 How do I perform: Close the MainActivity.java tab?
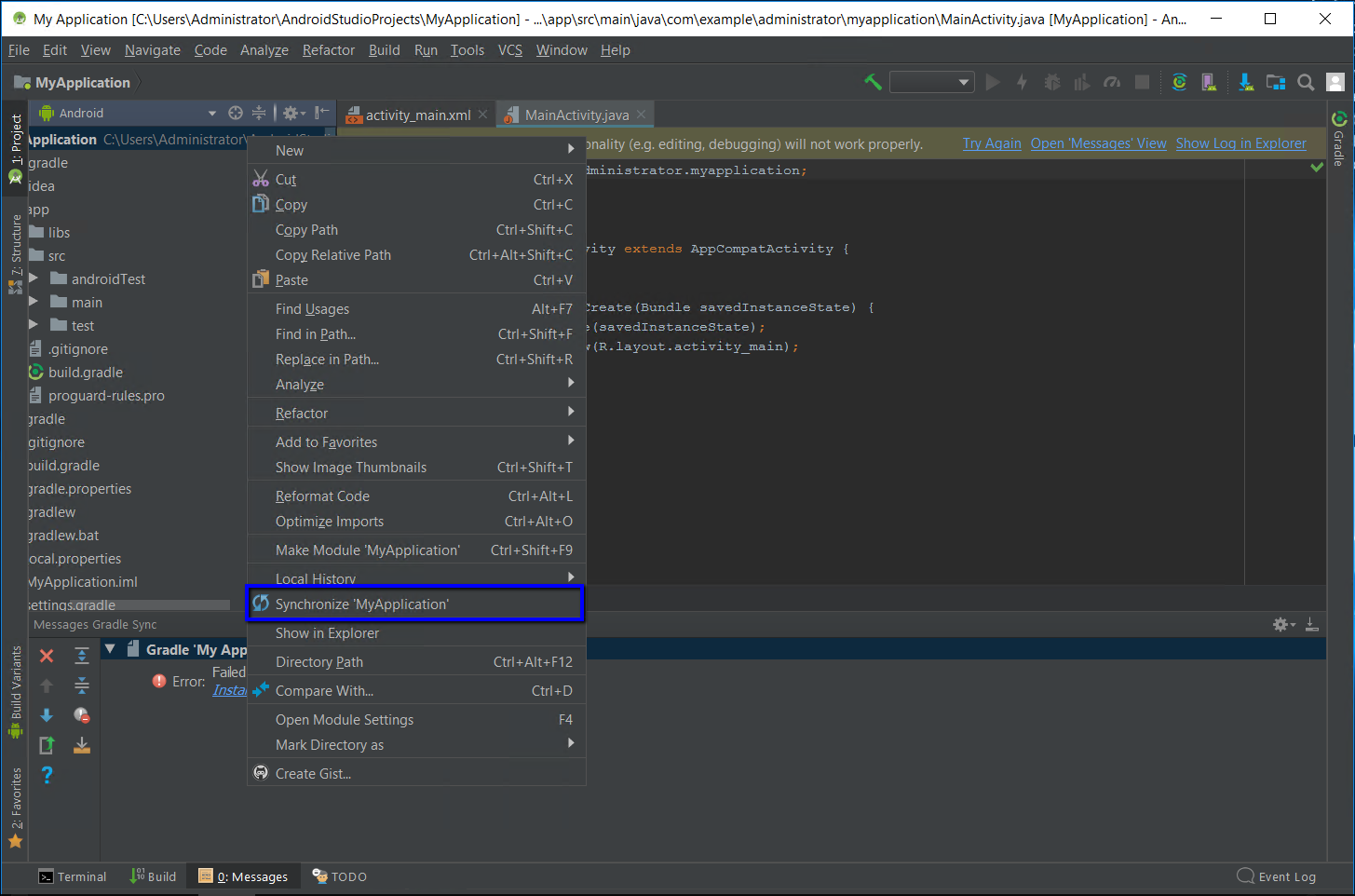pyautogui.click(x=641, y=115)
